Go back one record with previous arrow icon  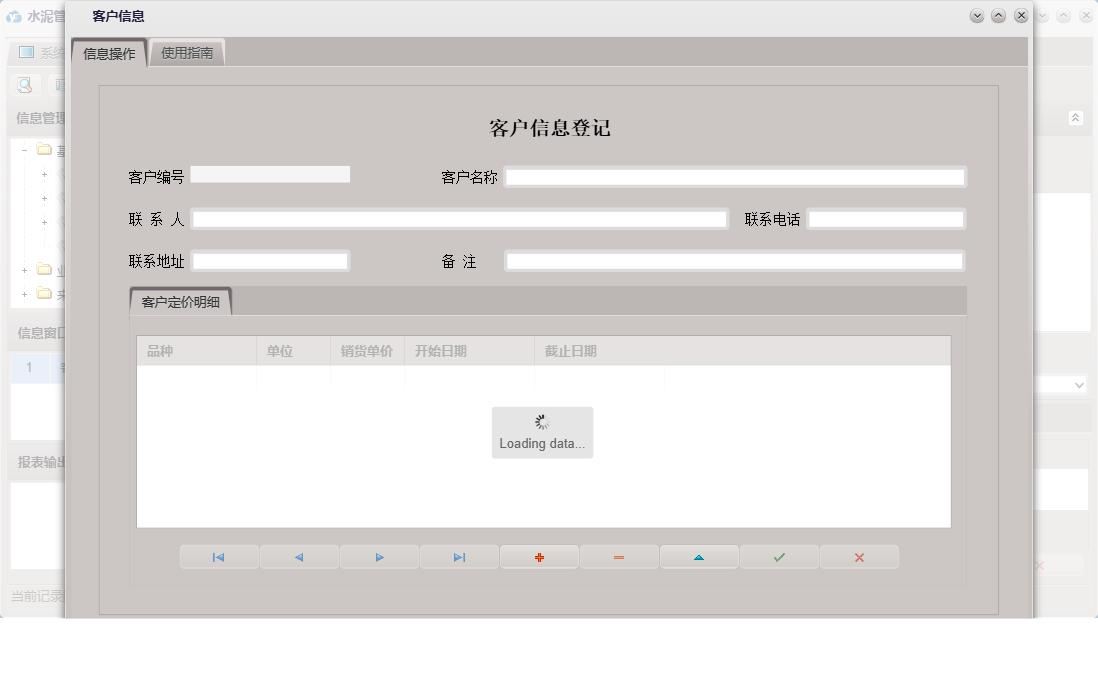(x=299, y=556)
